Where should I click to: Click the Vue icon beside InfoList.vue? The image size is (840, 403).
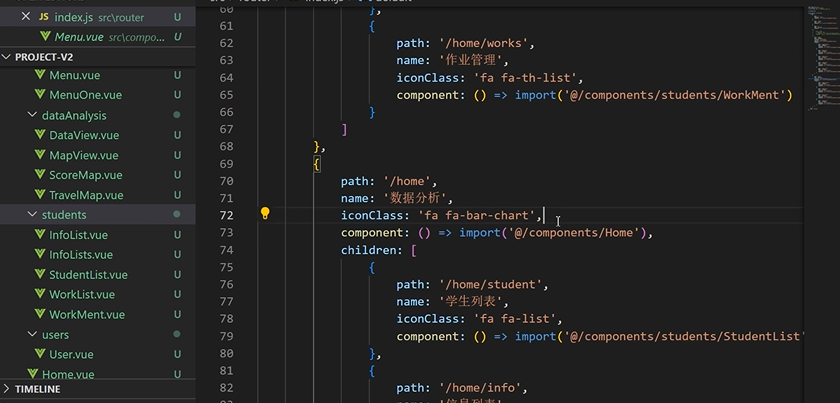40,234
